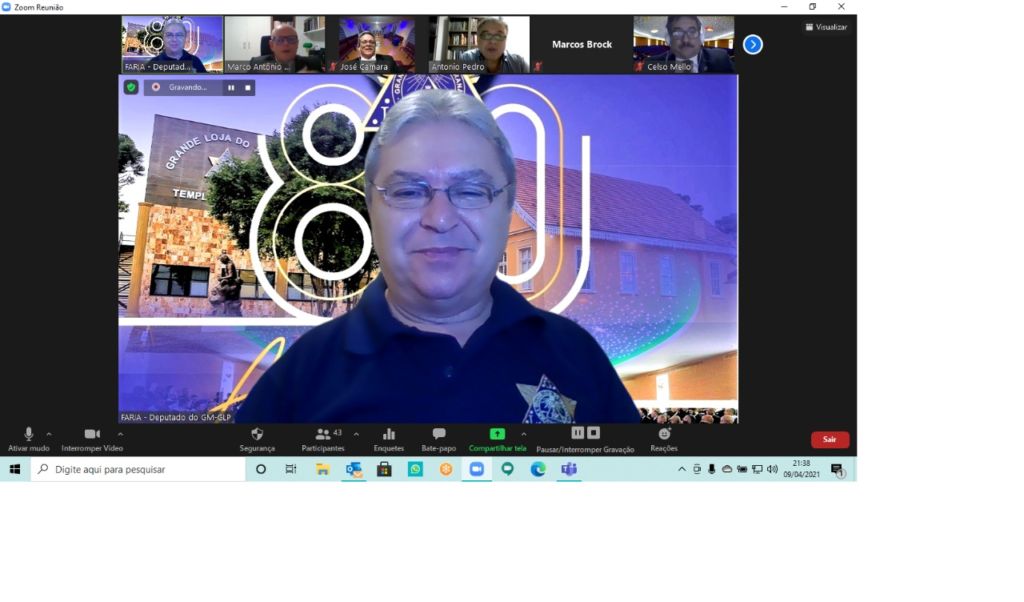The image size is (1024, 602).
Task: Open the orange app icon on taskbar
Action: [446, 469]
